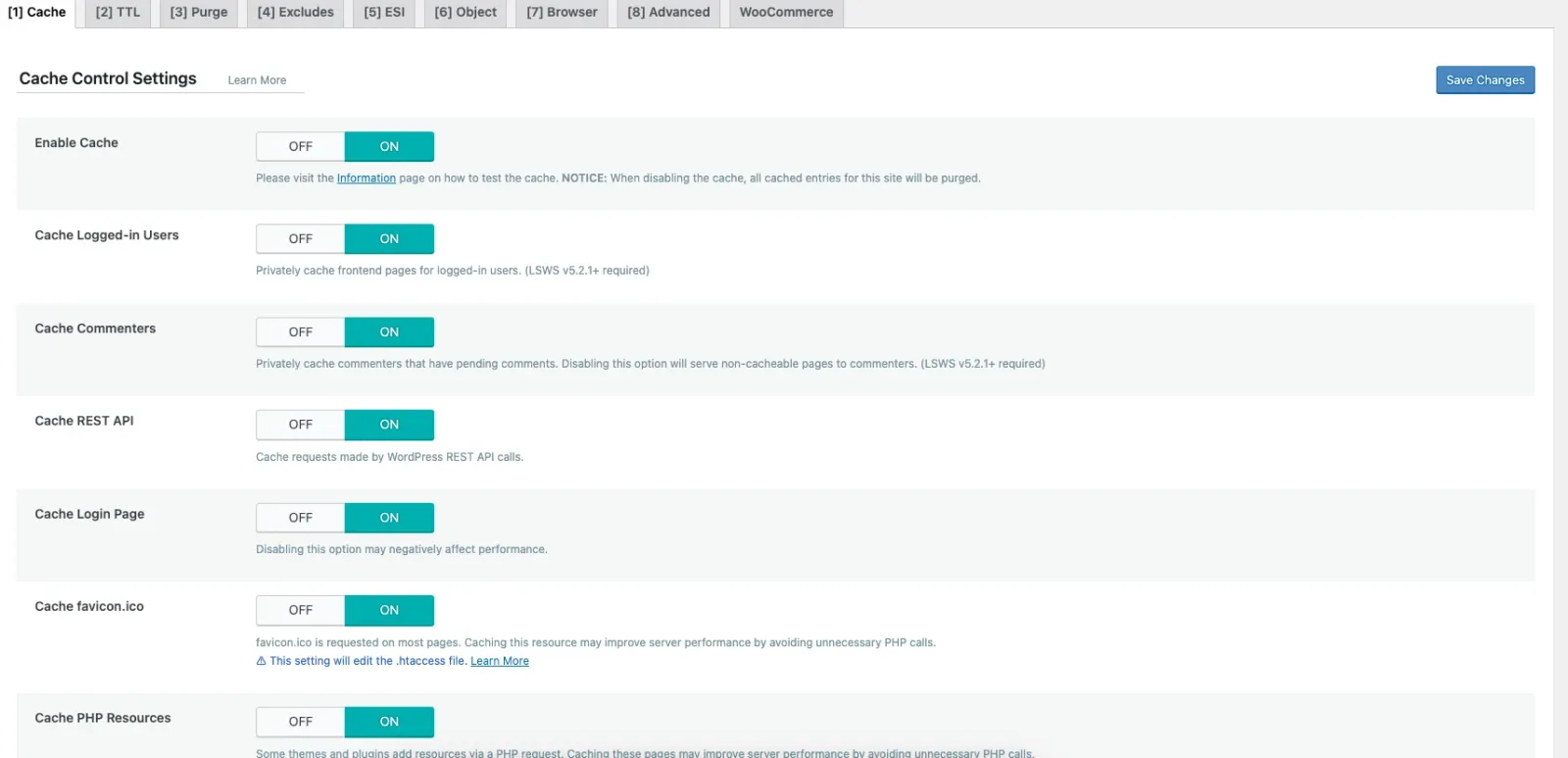Image resolution: width=1568 pixels, height=758 pixels.
Task: Turn Cache favicon.ico OFF
Action: coord(301,610)
